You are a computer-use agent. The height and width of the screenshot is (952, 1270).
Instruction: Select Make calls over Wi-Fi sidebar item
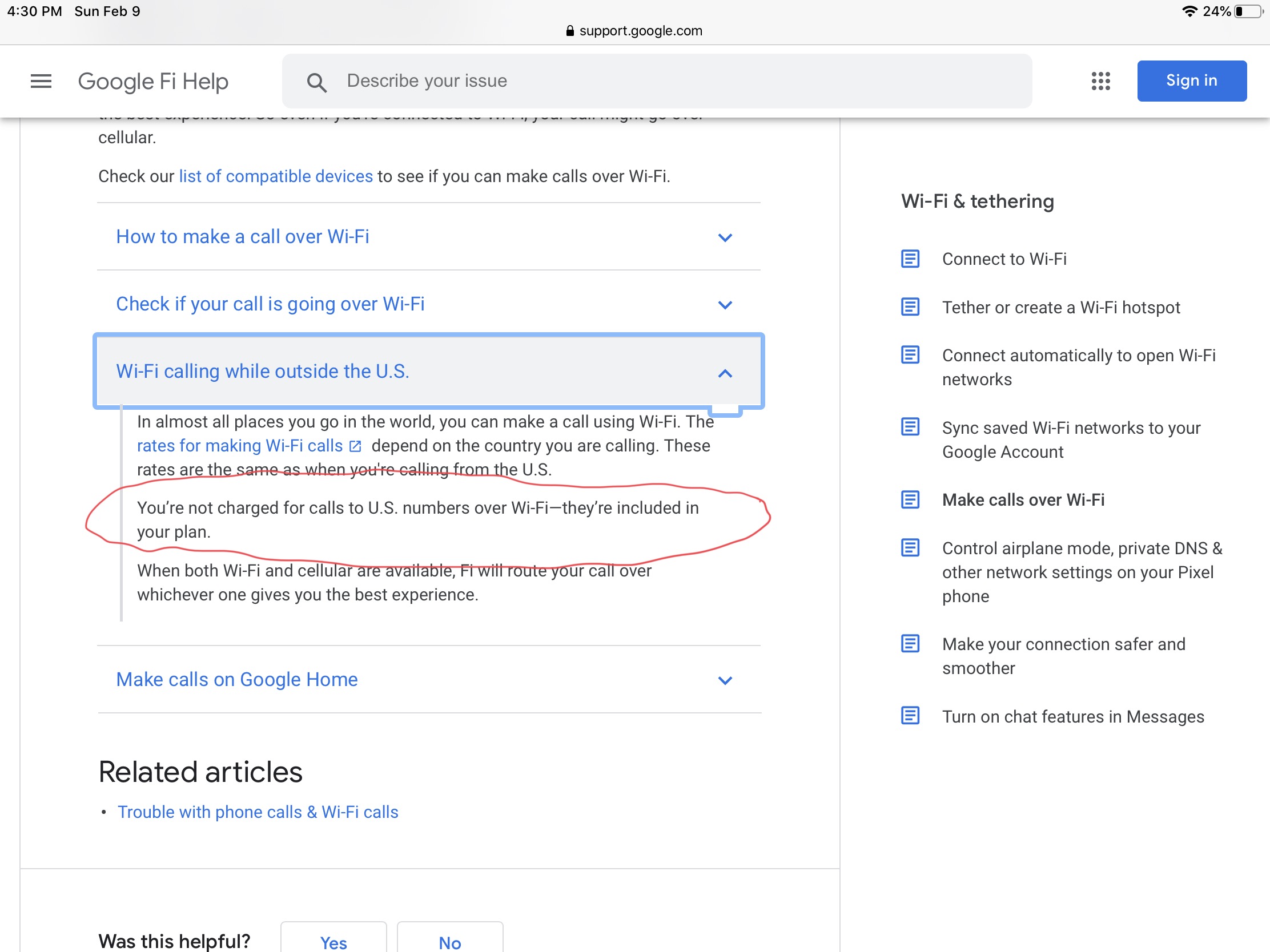click(1023, 500)
